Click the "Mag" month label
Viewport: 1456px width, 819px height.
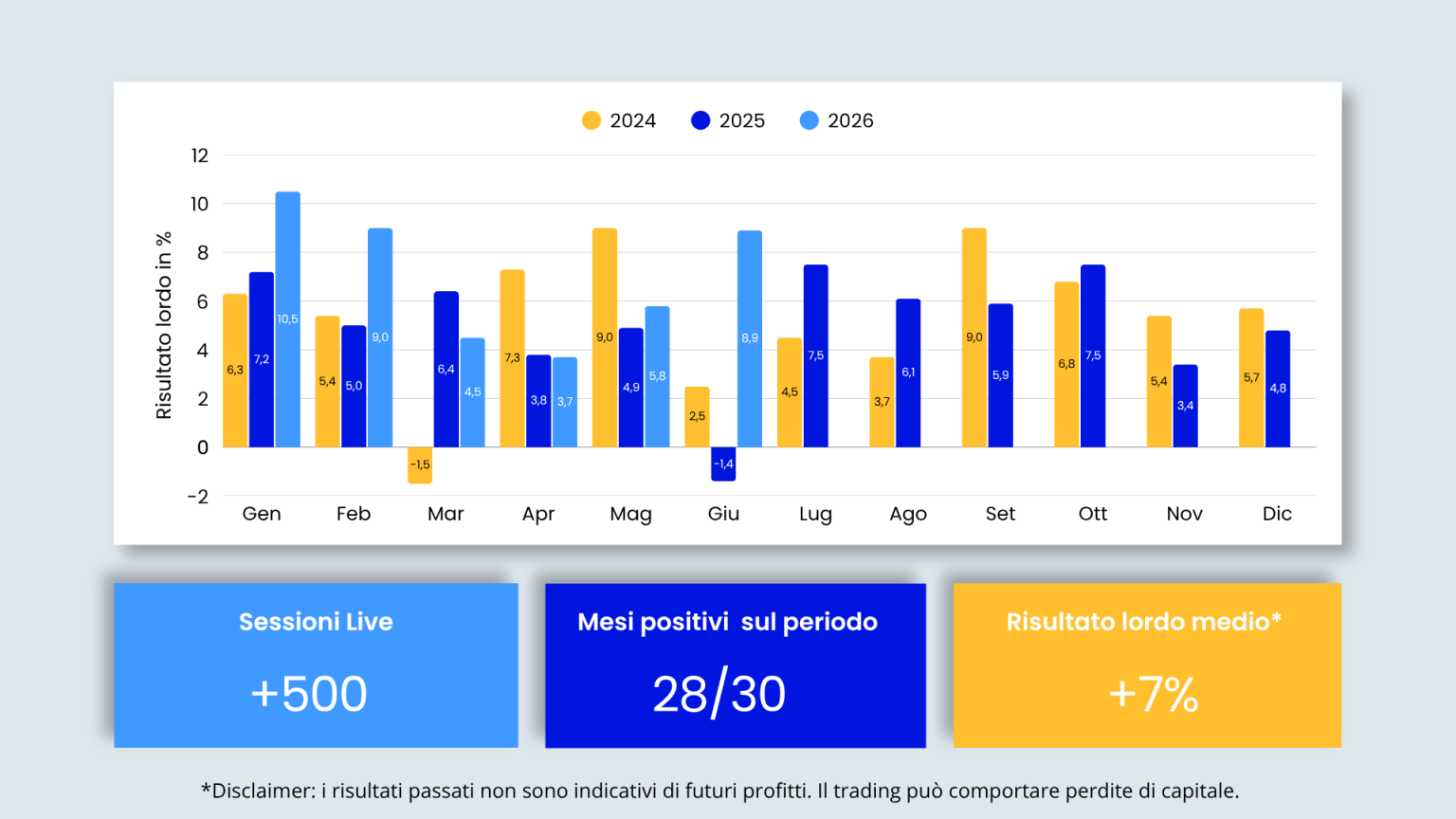[x=631, y=515]
